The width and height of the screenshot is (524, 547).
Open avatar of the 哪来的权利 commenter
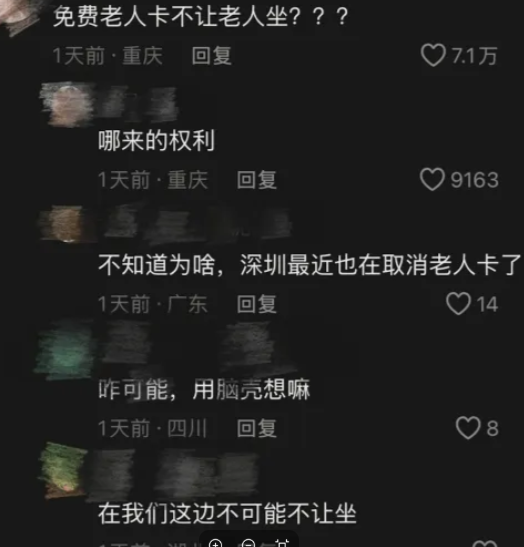(x=68, y=104)
